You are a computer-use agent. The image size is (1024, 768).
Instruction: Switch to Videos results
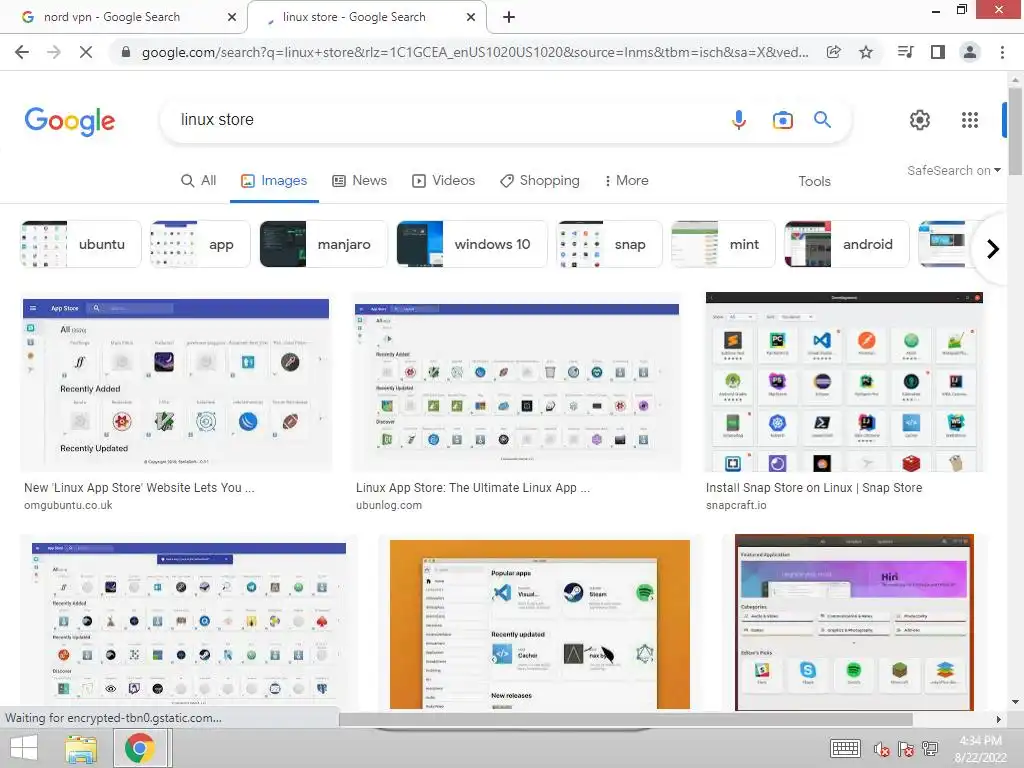pos(443,181)
